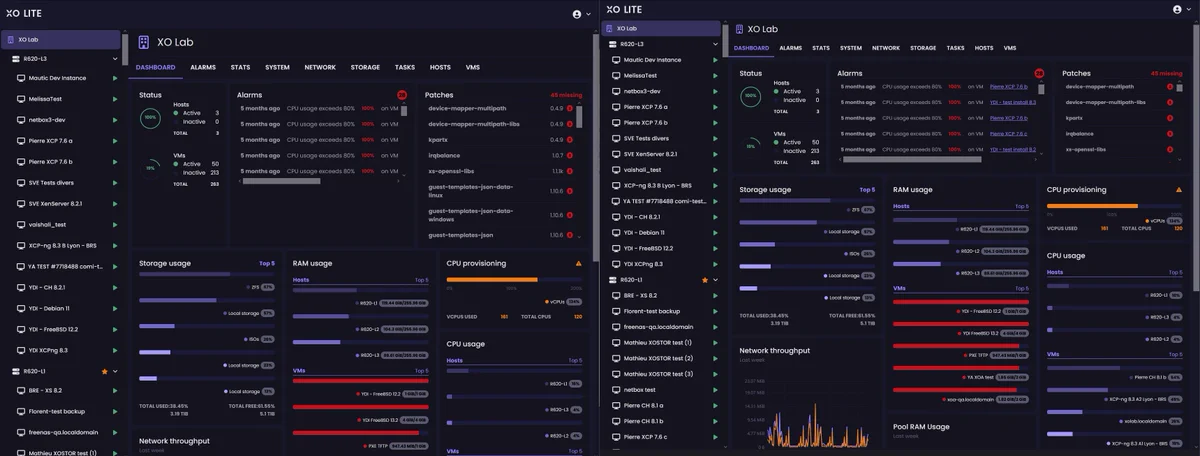Expand account dropdown chevron, right window

click(1188, 10)
